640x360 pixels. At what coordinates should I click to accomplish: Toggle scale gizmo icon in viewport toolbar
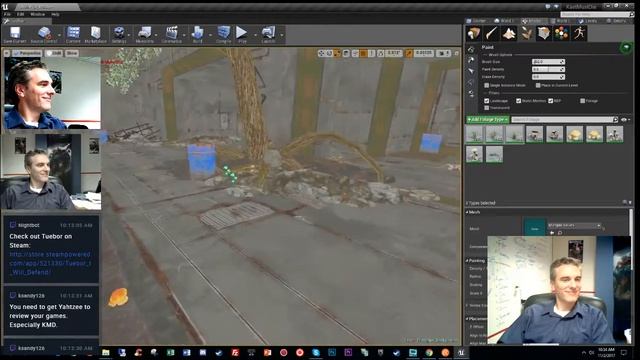[x=337, y=53]
